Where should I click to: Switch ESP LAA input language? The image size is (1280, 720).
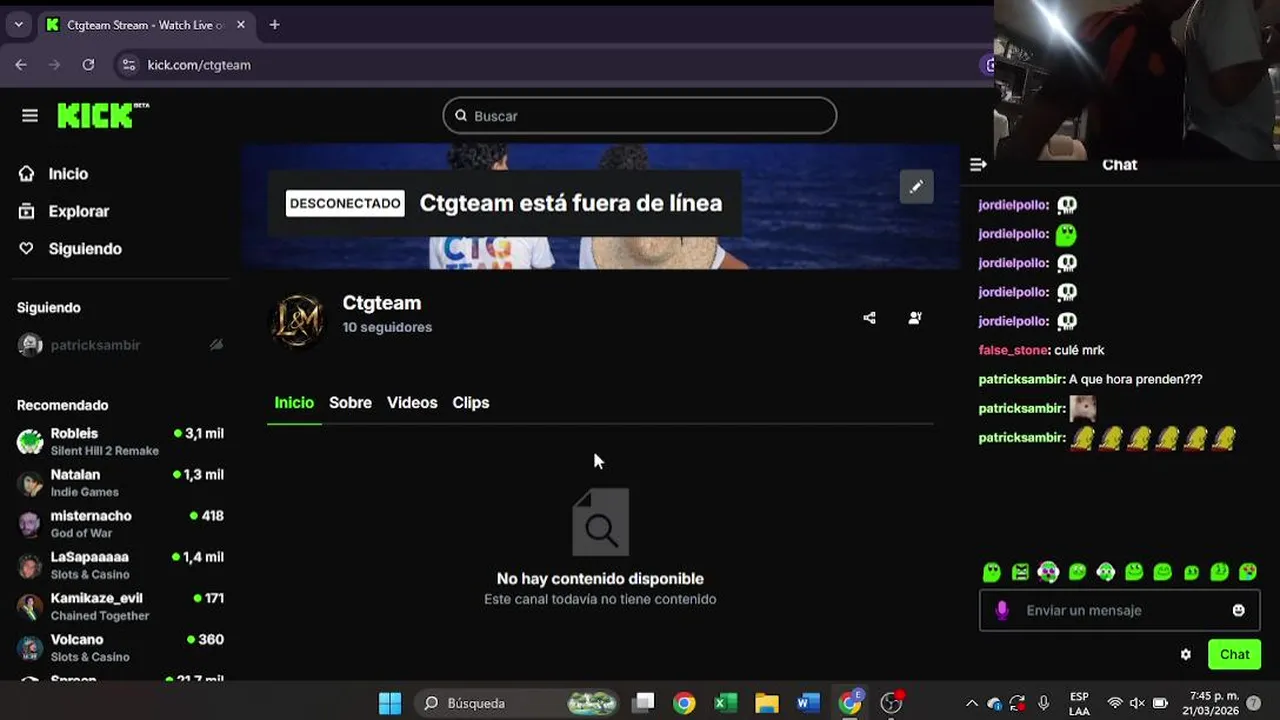tap(1079, 703)
